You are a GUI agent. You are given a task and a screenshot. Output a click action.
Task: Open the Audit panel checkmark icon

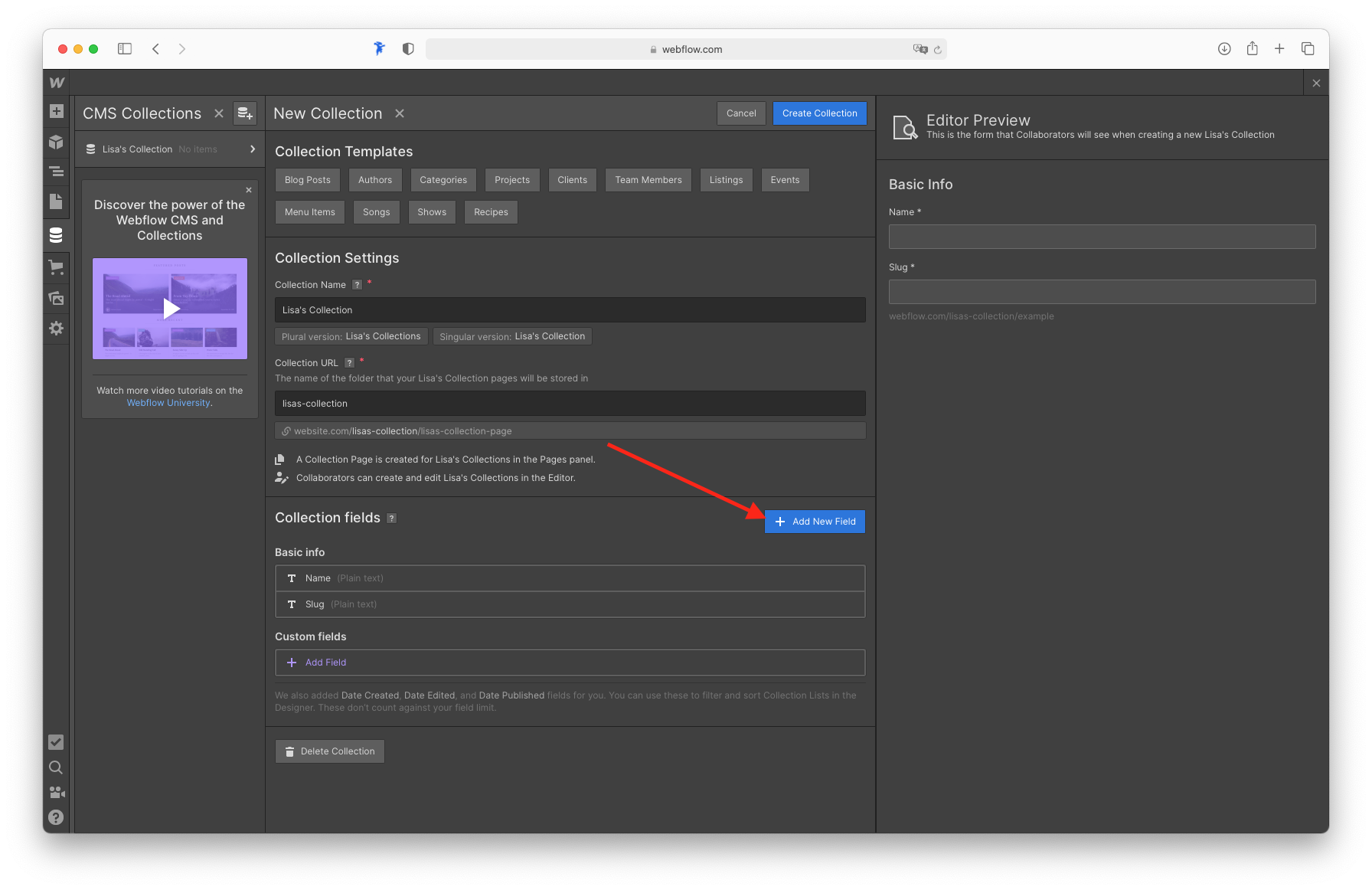click(x=56, y=741)
